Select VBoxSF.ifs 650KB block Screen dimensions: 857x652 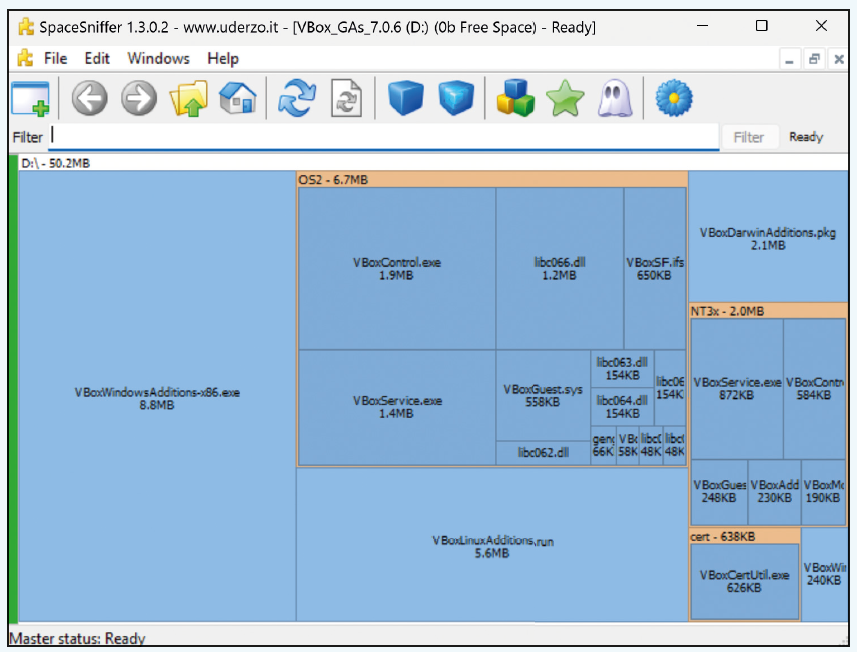655,268
